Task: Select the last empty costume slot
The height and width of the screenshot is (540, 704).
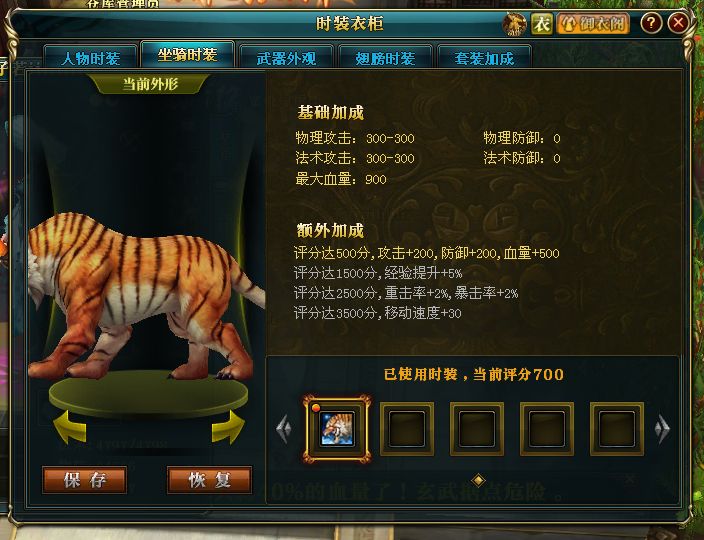Action: coord(616,429)
